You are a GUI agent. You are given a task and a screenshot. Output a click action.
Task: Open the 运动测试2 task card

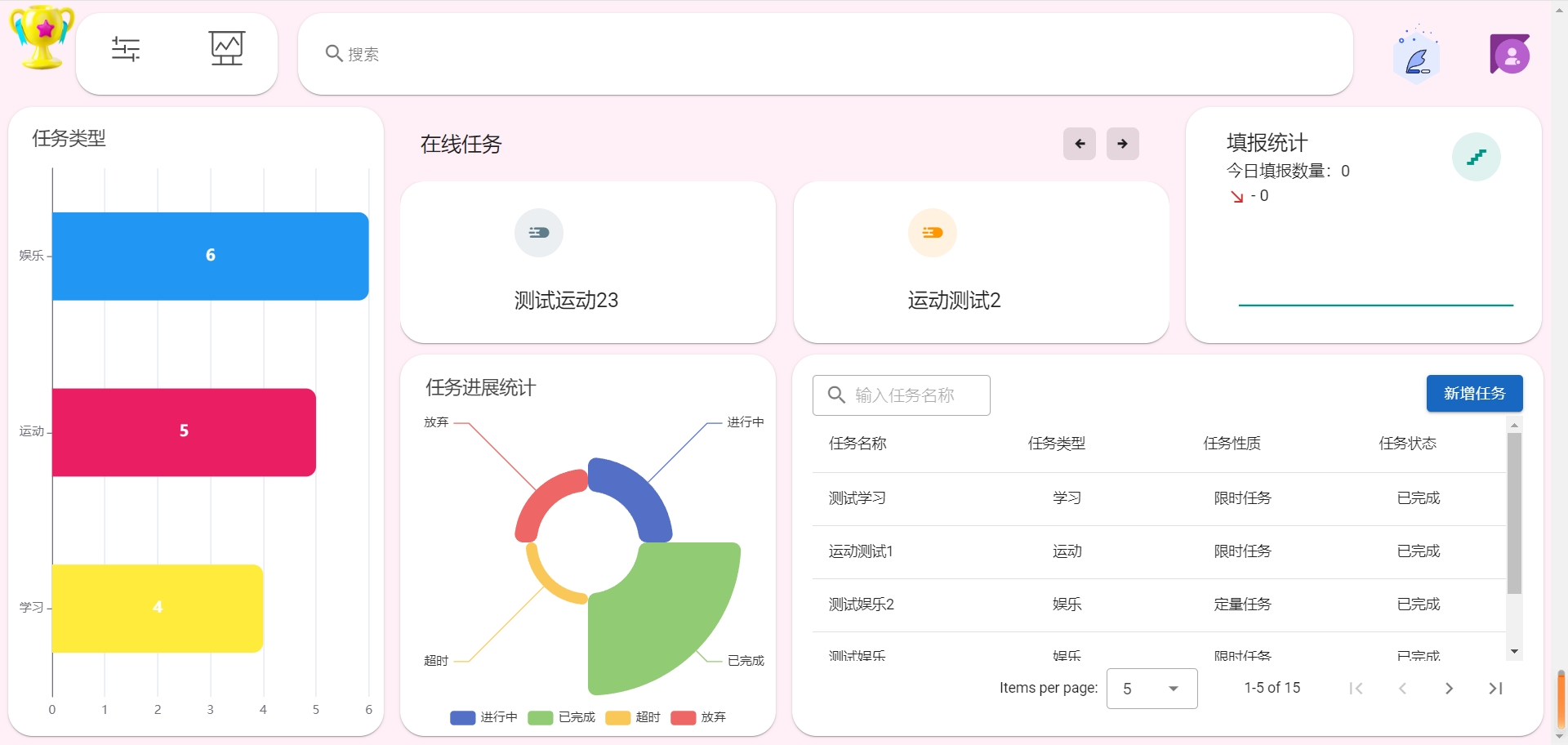[x=981, y=262]
